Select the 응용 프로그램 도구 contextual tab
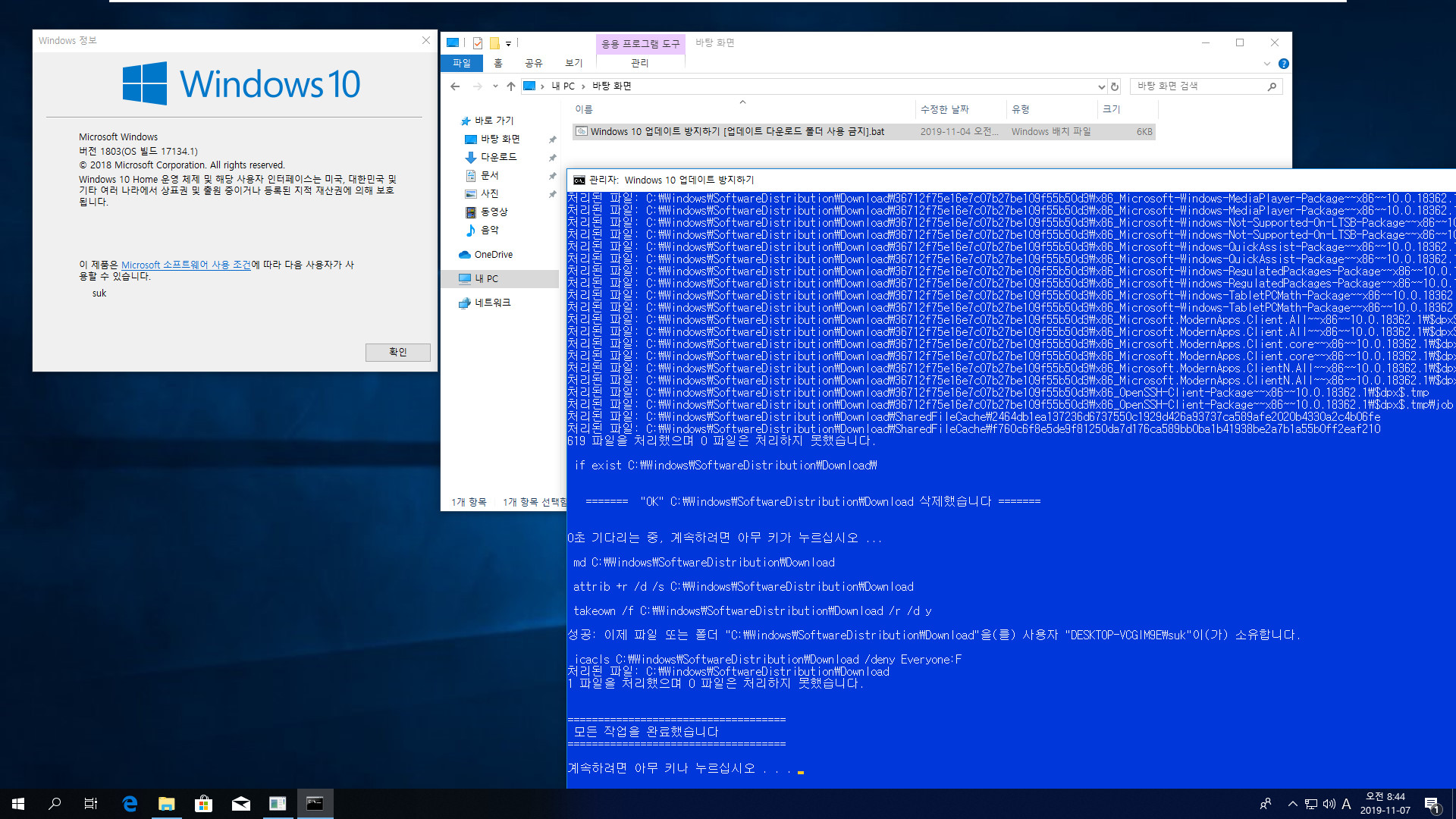The height and width of the screenshot is (819, 1456). [x=640, y=43]
